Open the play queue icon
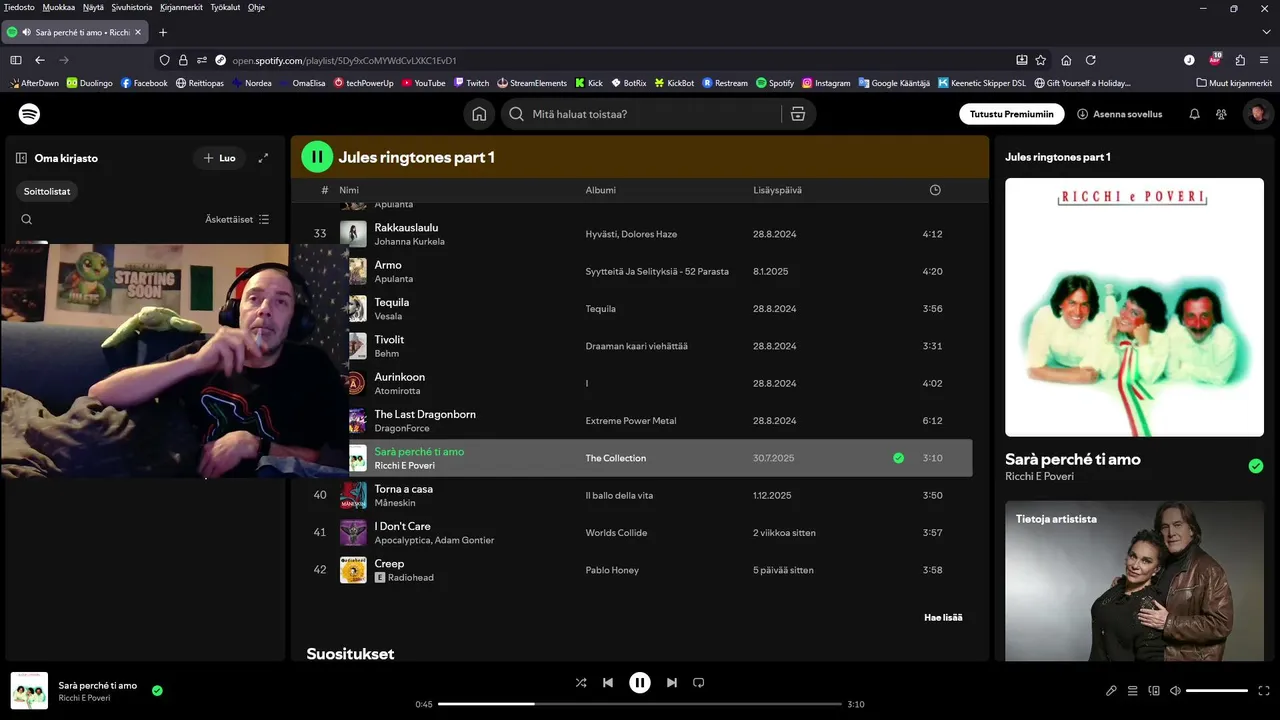 tap(1133, 691)
